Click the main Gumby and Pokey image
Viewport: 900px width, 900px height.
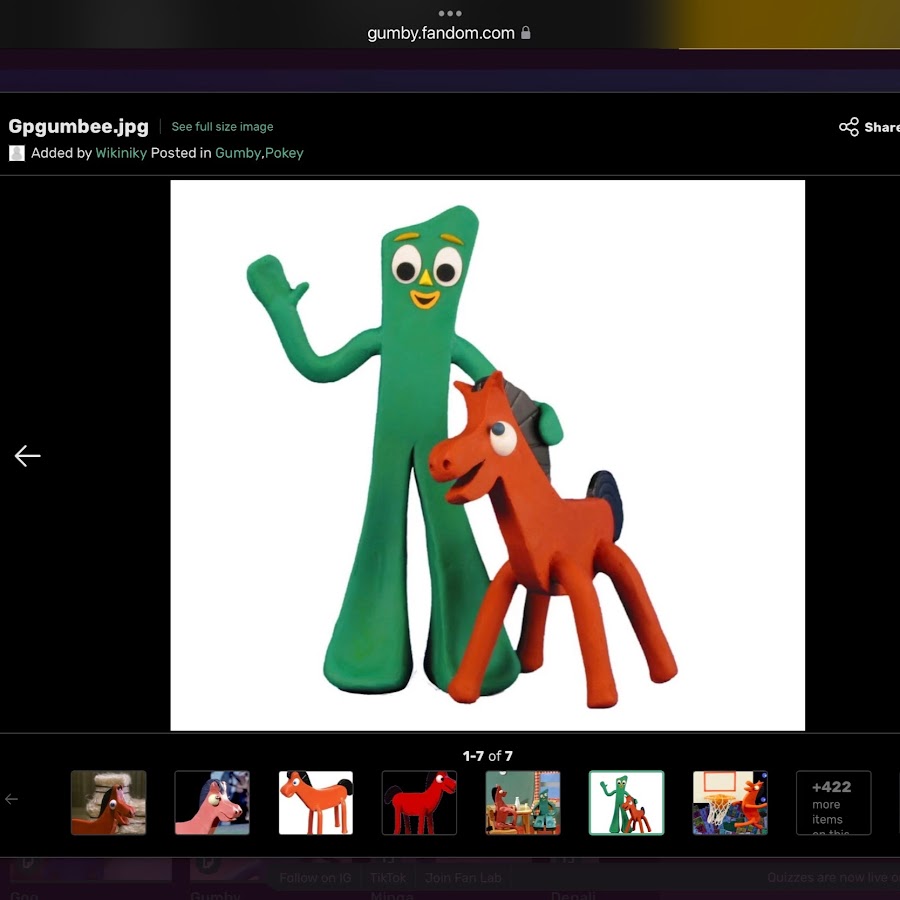coord(487,455)
